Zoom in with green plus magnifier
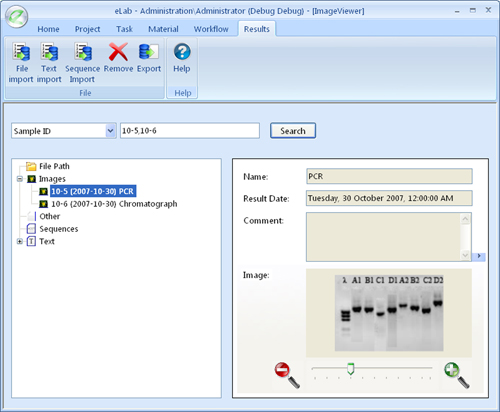Viewport: 500px width, 412px height. pyautogui.click(x=457, y=375)
